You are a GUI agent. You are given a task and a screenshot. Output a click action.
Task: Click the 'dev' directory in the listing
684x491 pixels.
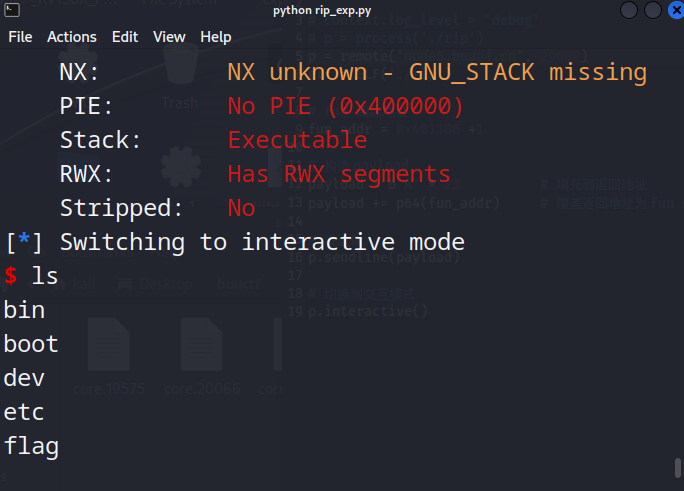click(x=24, y=378)
